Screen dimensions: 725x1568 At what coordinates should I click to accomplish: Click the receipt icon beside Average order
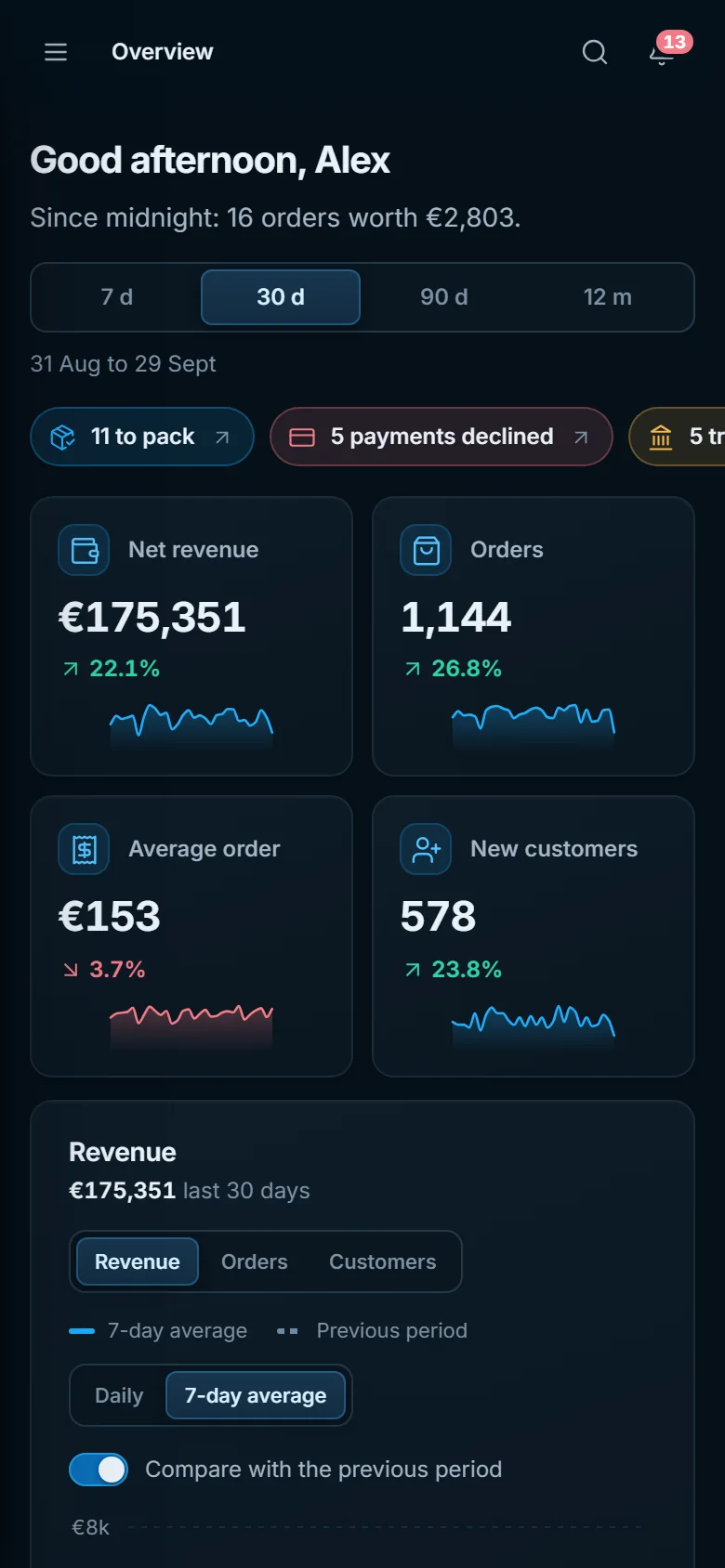[x=84, y=849]
